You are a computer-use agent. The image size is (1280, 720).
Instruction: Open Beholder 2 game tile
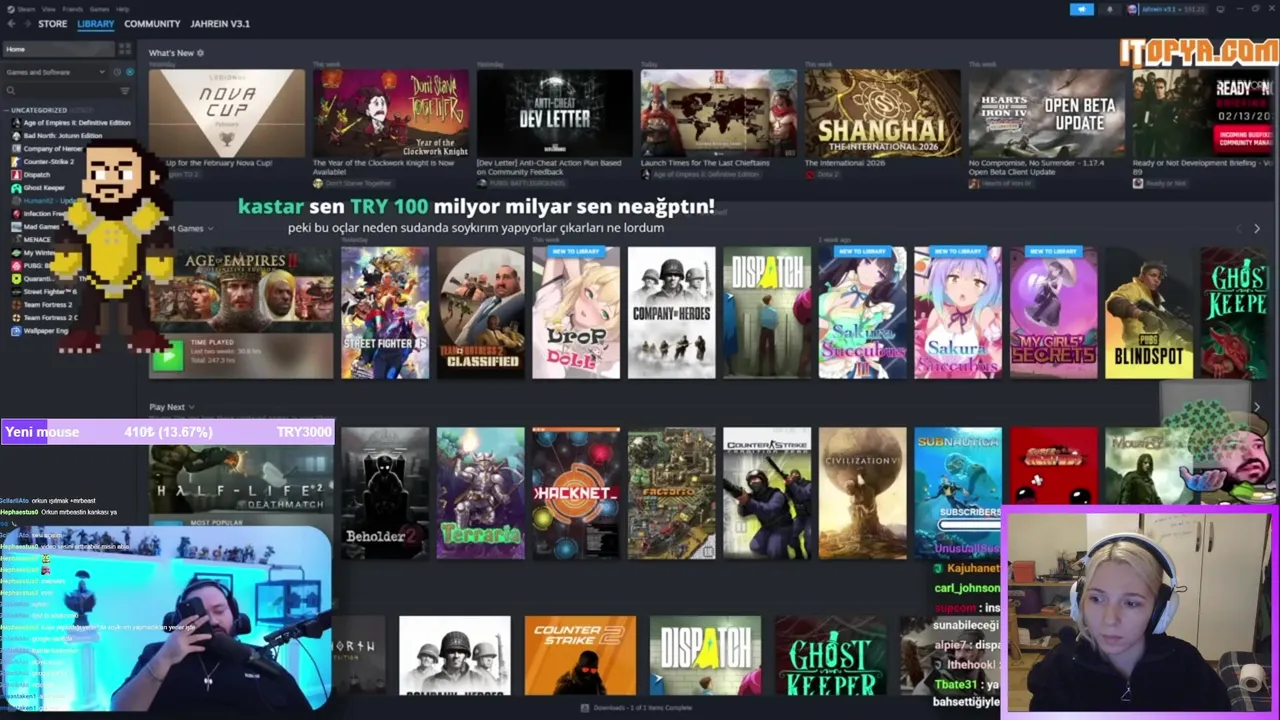coord(385,493)
